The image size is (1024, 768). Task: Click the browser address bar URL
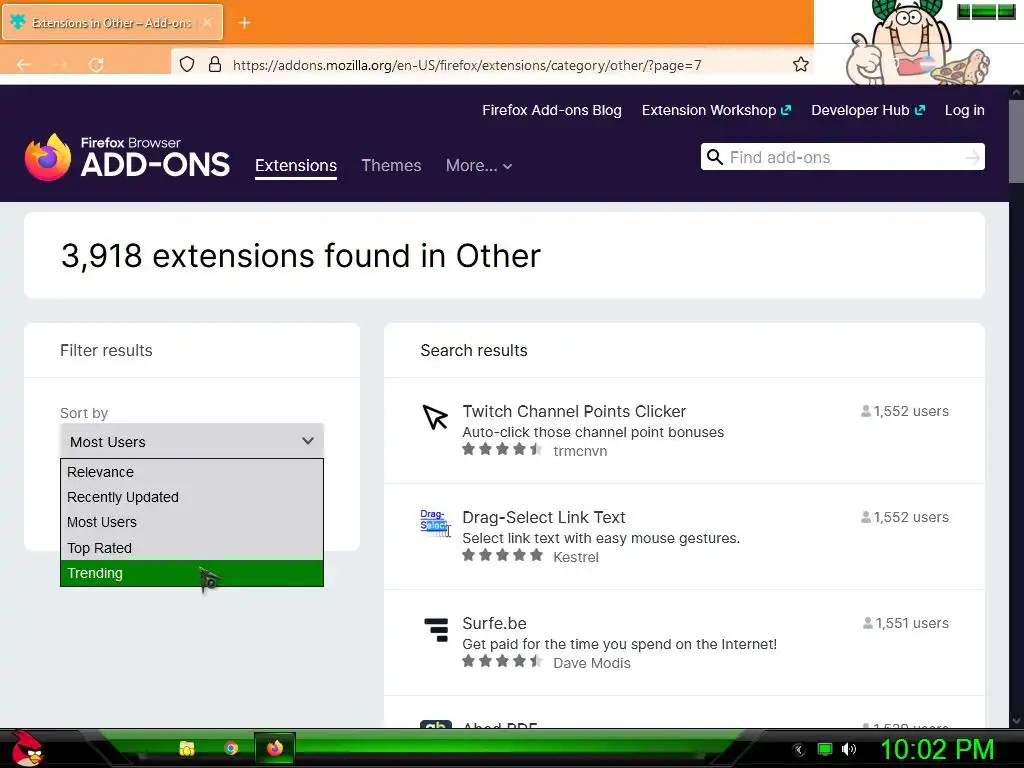click(467, 65)
